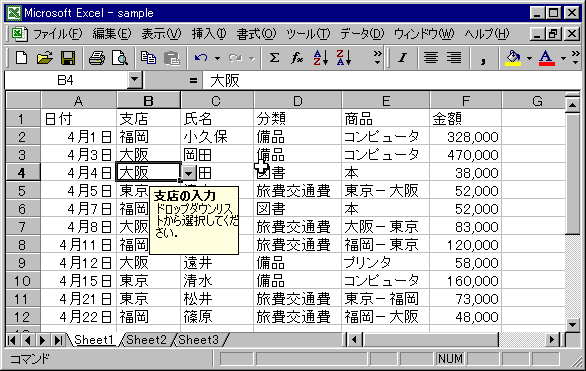Click the horizontal scrollbar right arrow
Screen dimensions: 586x371
pos(552,340)
